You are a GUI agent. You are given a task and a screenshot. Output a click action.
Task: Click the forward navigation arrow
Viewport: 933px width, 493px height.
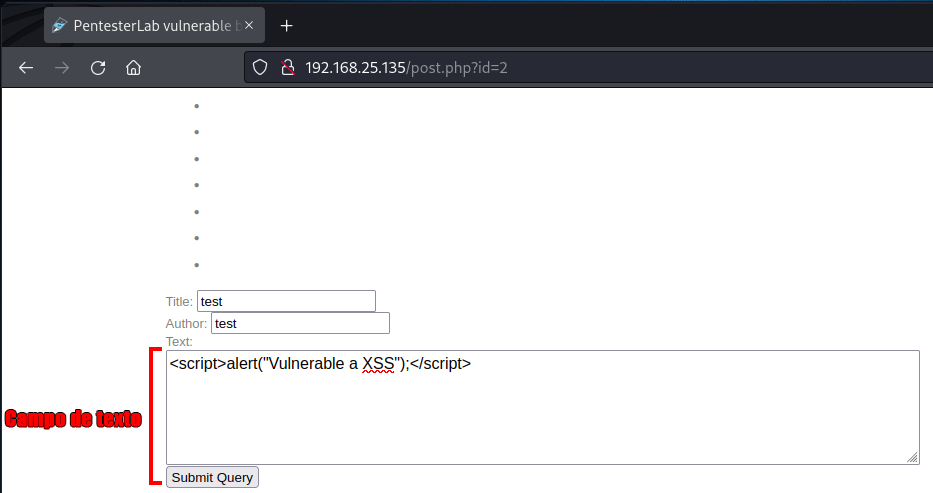pos(62,68)
